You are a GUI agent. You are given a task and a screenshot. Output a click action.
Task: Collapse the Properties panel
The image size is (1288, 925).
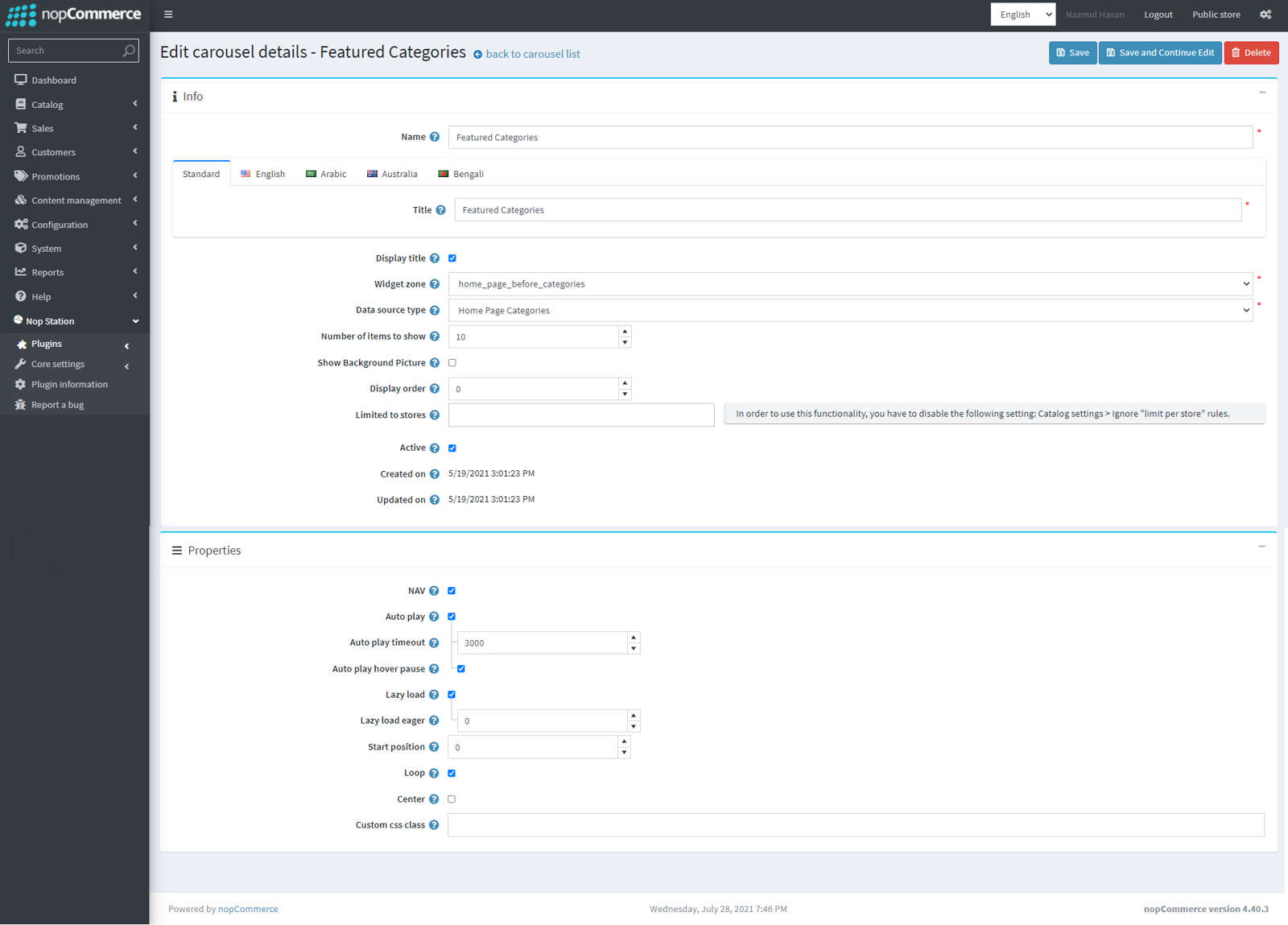pos(1262,547)
